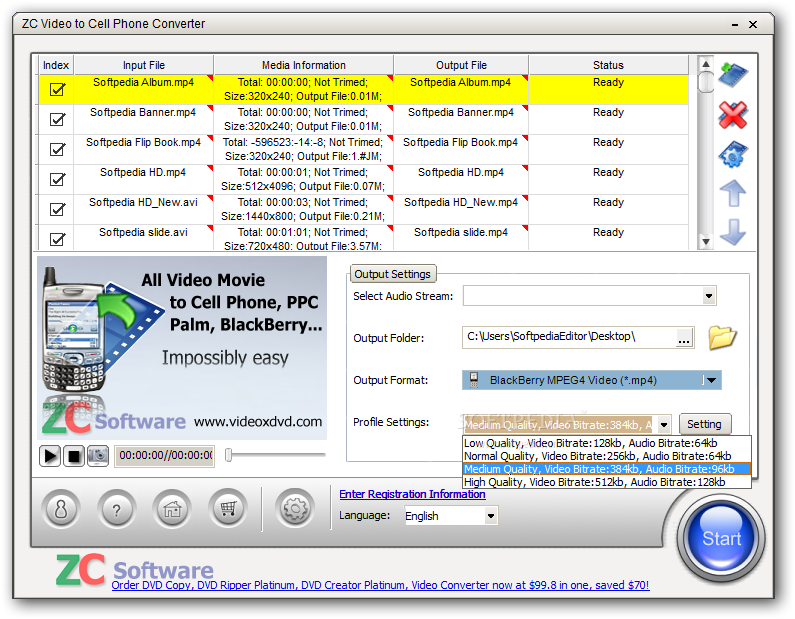Image resolution: width=795 pixels, height=619 pixels.
Task: Click the add video file icon
Action: (733, 75)
